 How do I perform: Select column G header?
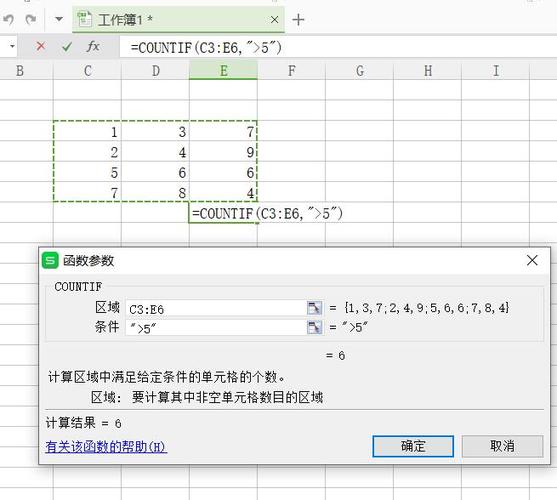click(x=359, y=71)
